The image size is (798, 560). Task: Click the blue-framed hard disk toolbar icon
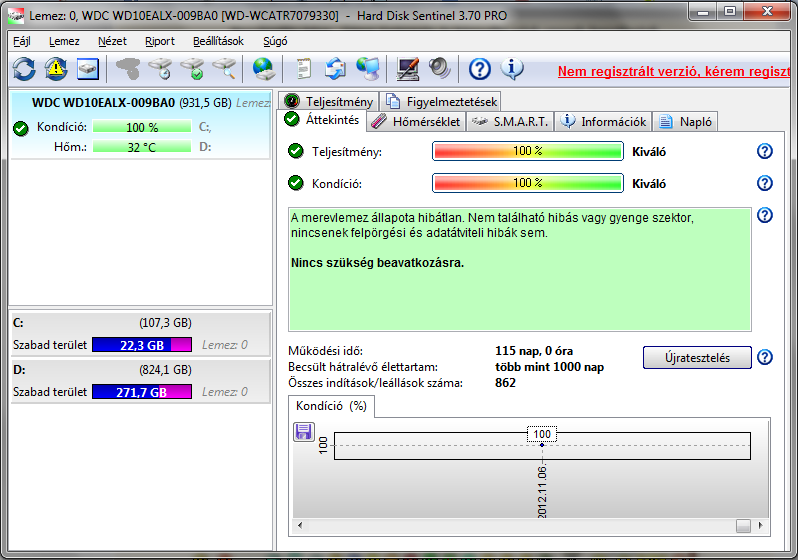88,69
